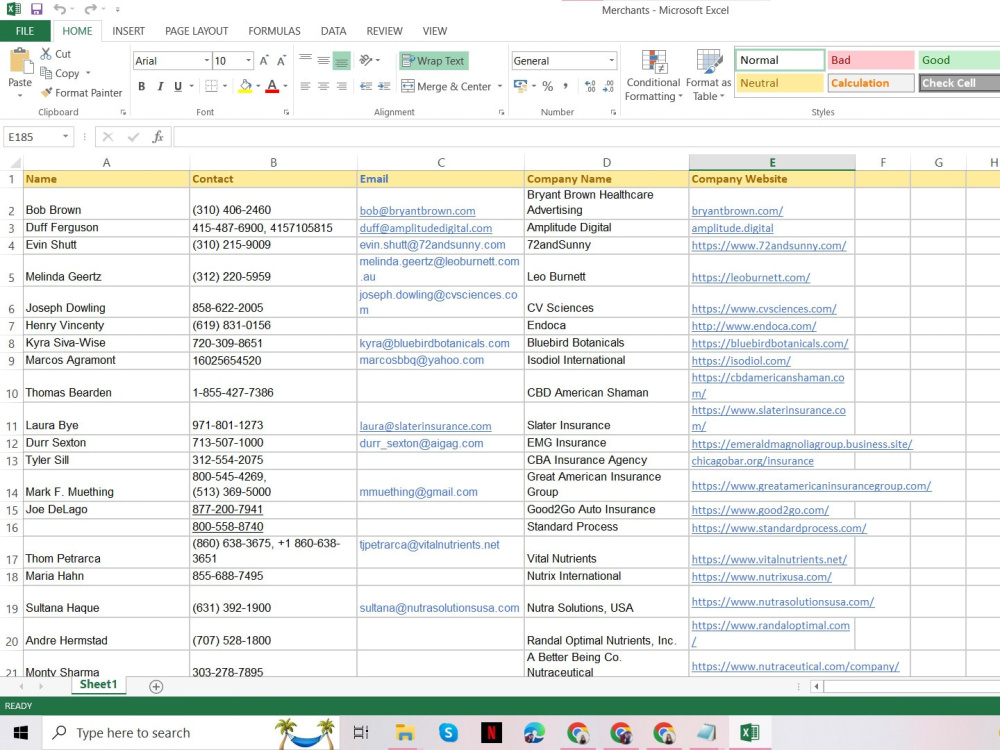Click the Windows Start button

coord(20,732)
